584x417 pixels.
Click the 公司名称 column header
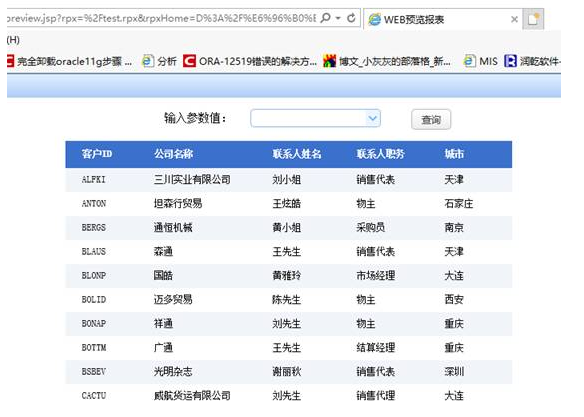click(x=174, y=154)
